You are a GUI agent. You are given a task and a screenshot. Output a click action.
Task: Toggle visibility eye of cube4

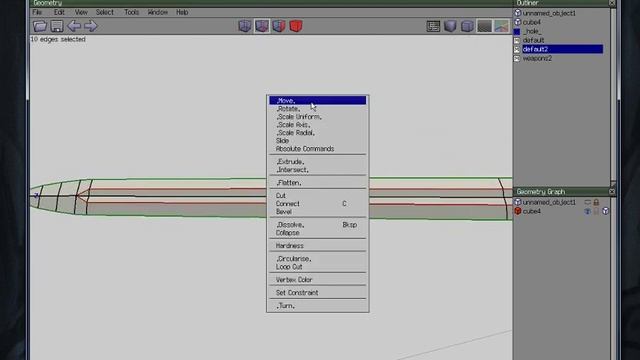tap(587, 211)
